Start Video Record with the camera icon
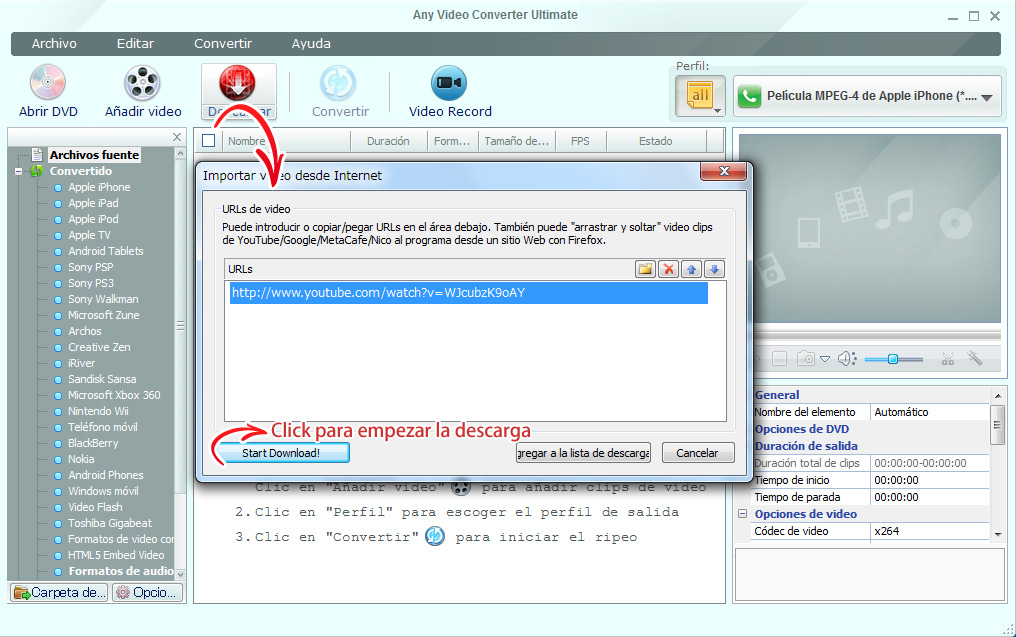This screenshot has height=637, width=1016. [x=448, y=83]
